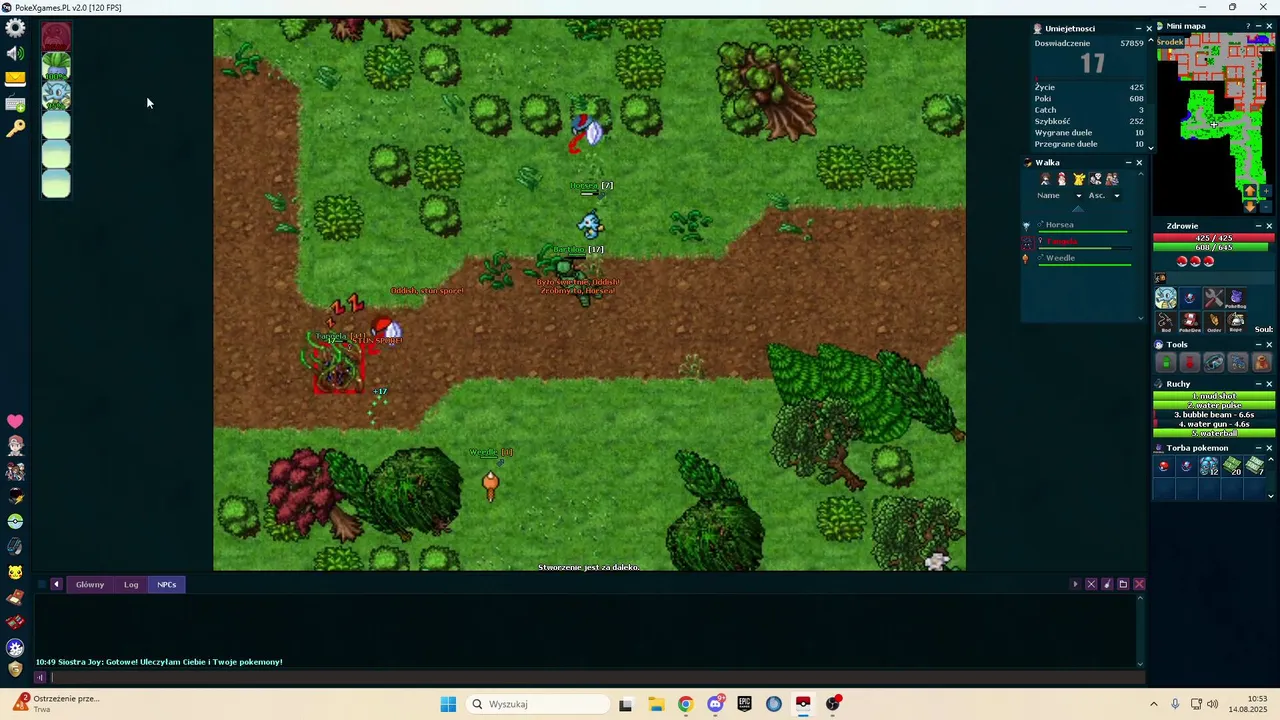Click the chat tabs left arrow
This screenshot has height=720, width=1280.
[x=56, y=584]
